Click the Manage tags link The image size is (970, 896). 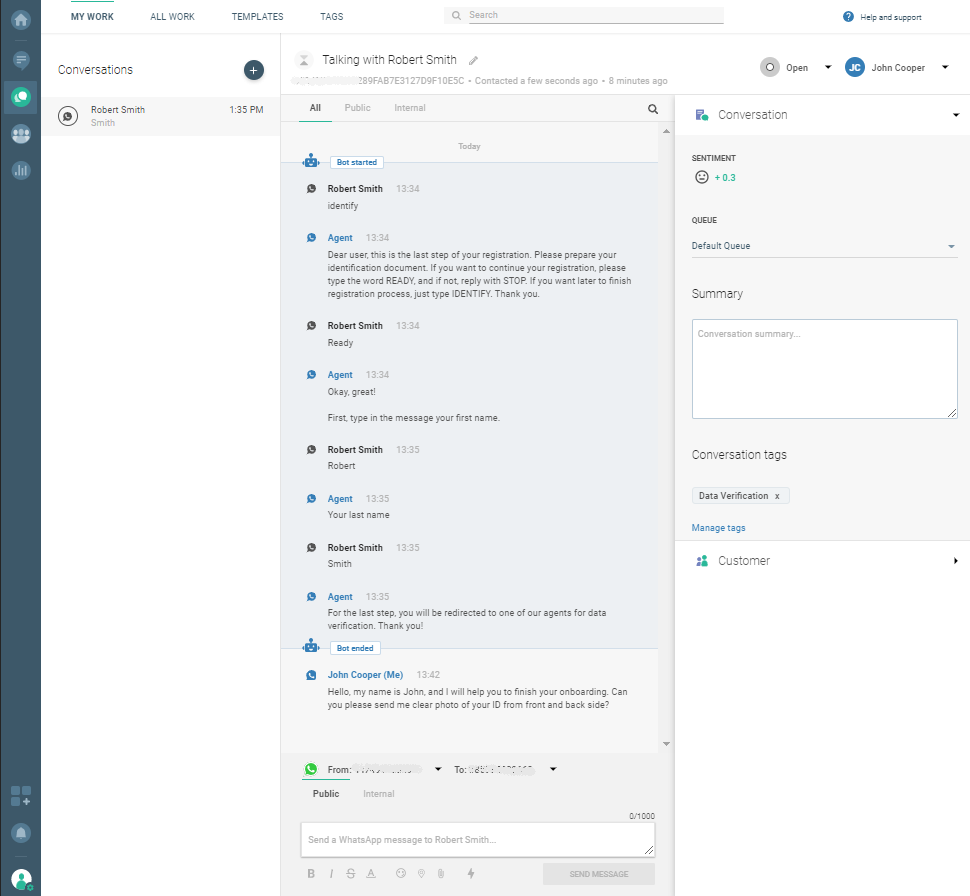(x=718, y=528)
